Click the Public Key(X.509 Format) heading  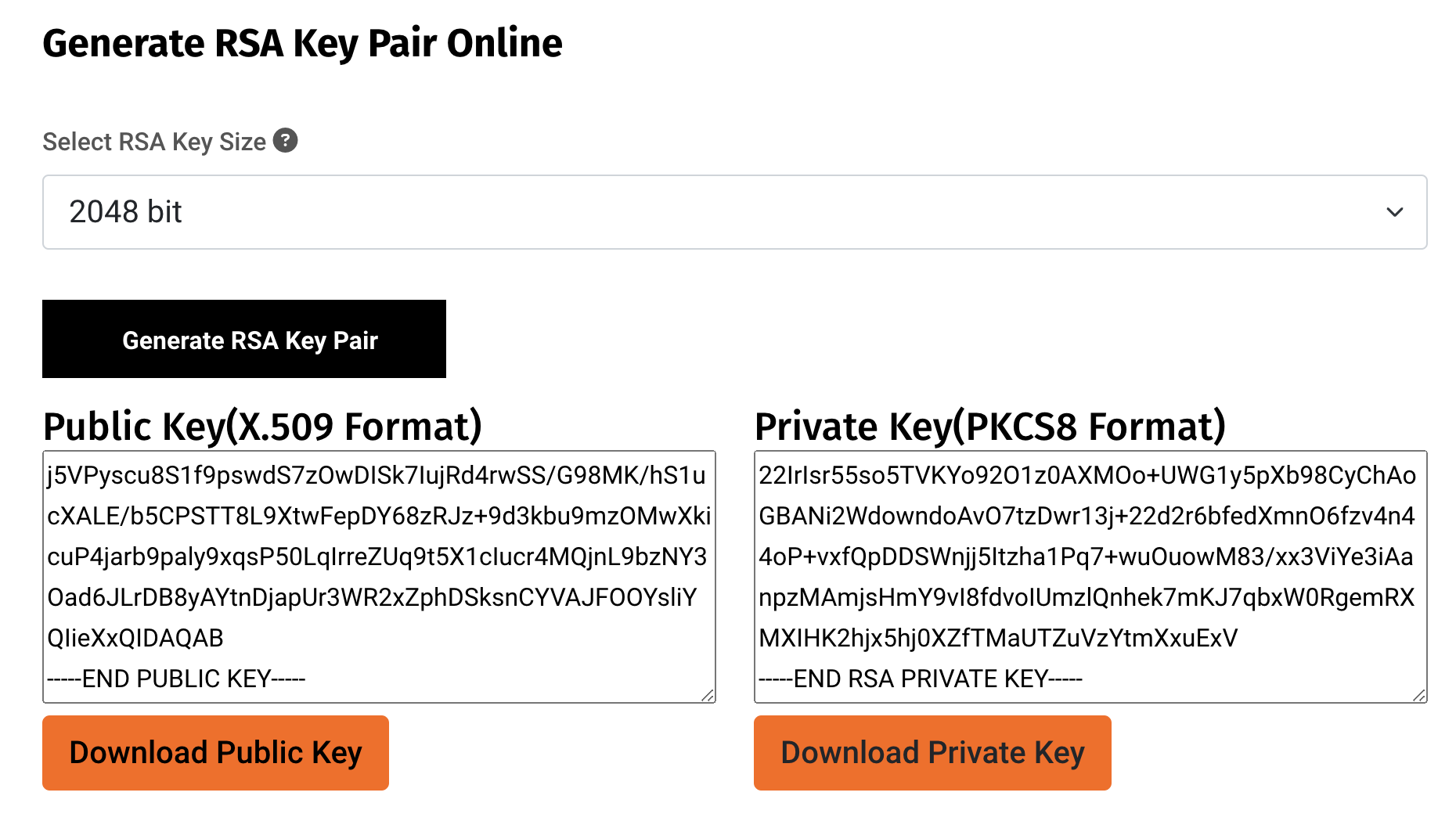[262, 427]
